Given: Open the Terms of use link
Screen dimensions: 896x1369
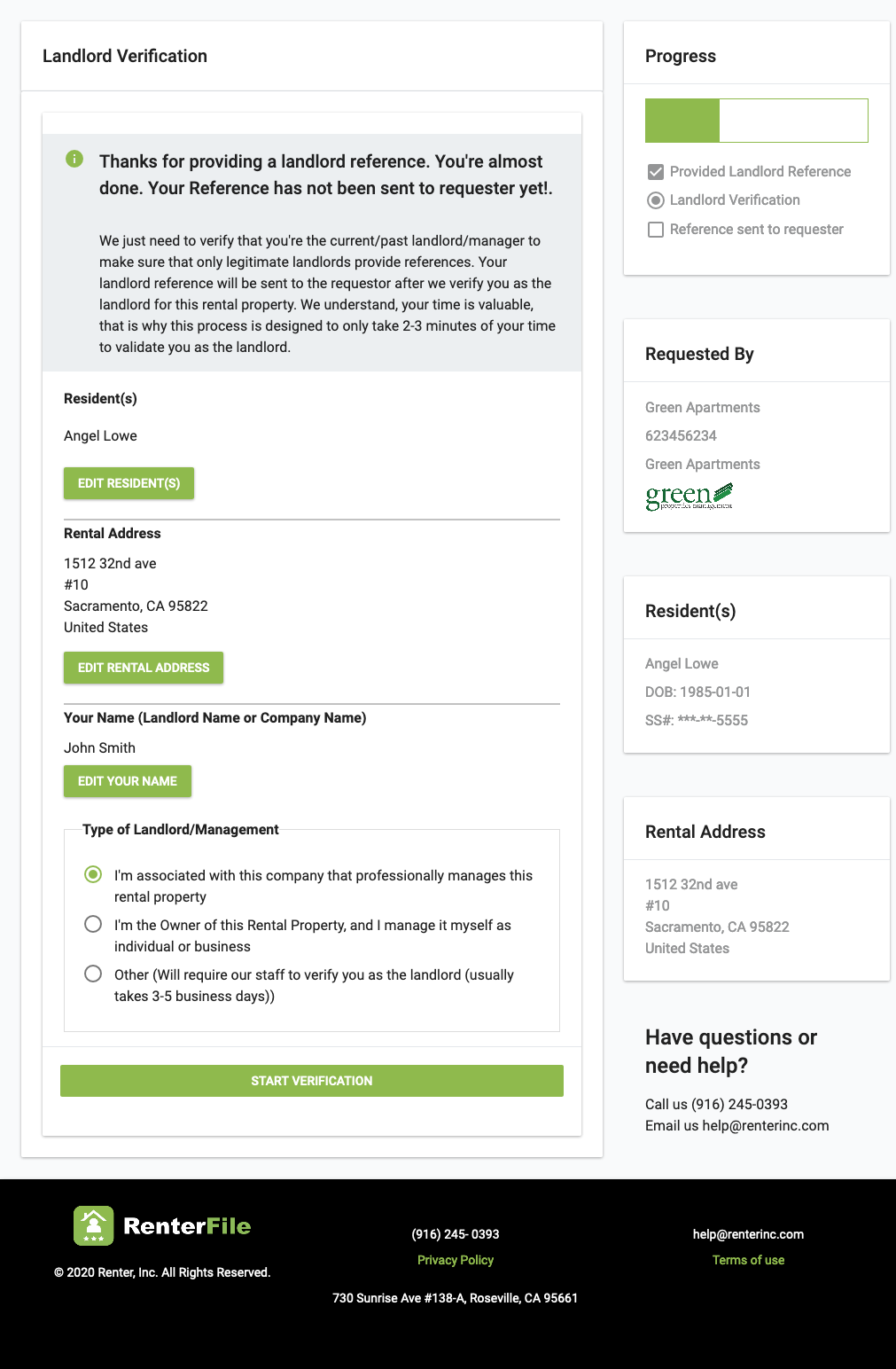Looking at the screenshot, I should click(x=748, y=1260).
